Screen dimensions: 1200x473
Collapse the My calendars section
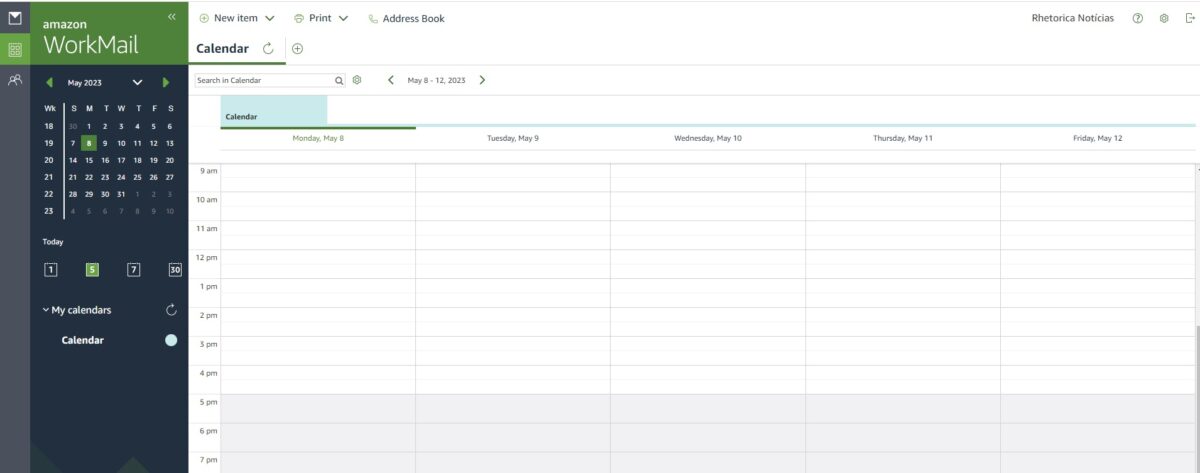(46, 310)
